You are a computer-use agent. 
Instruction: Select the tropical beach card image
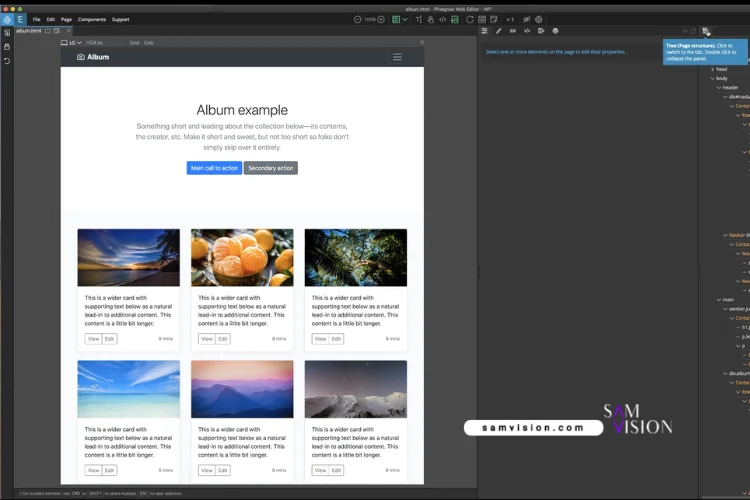click(129, 389)
